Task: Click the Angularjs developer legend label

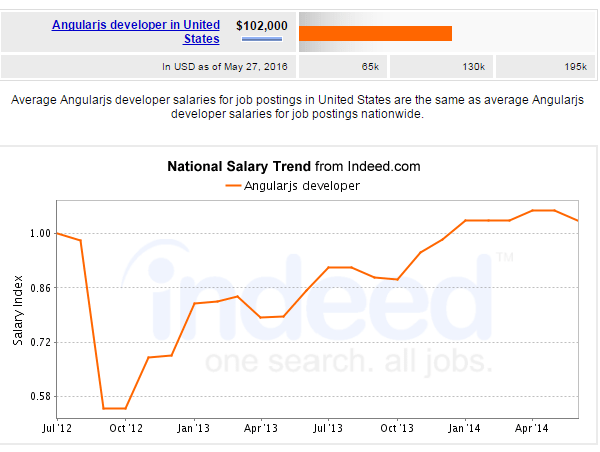Action: [302, 186]
